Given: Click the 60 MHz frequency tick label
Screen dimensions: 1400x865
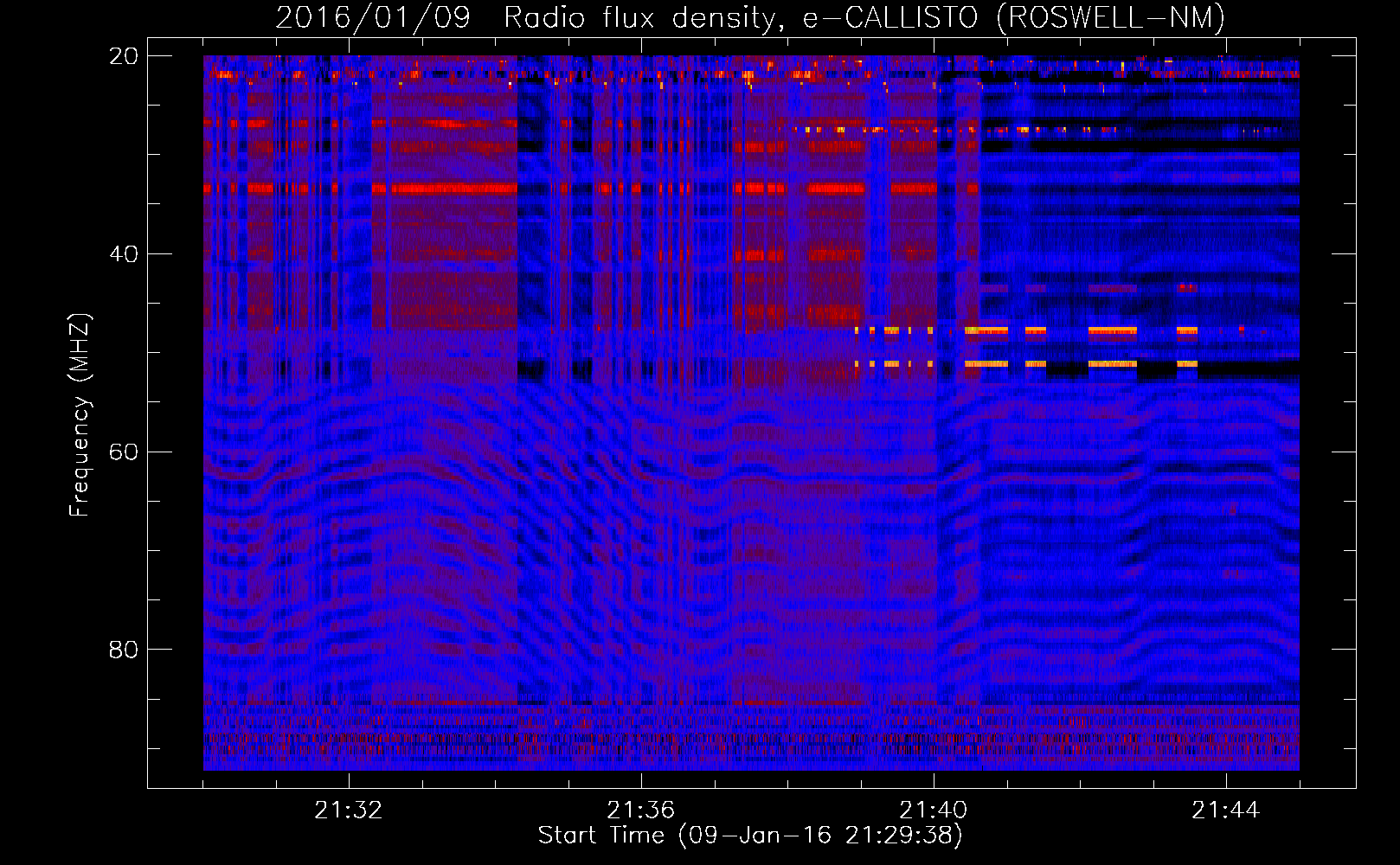Looking at the screenshot, I should click(x=123, y=452).
